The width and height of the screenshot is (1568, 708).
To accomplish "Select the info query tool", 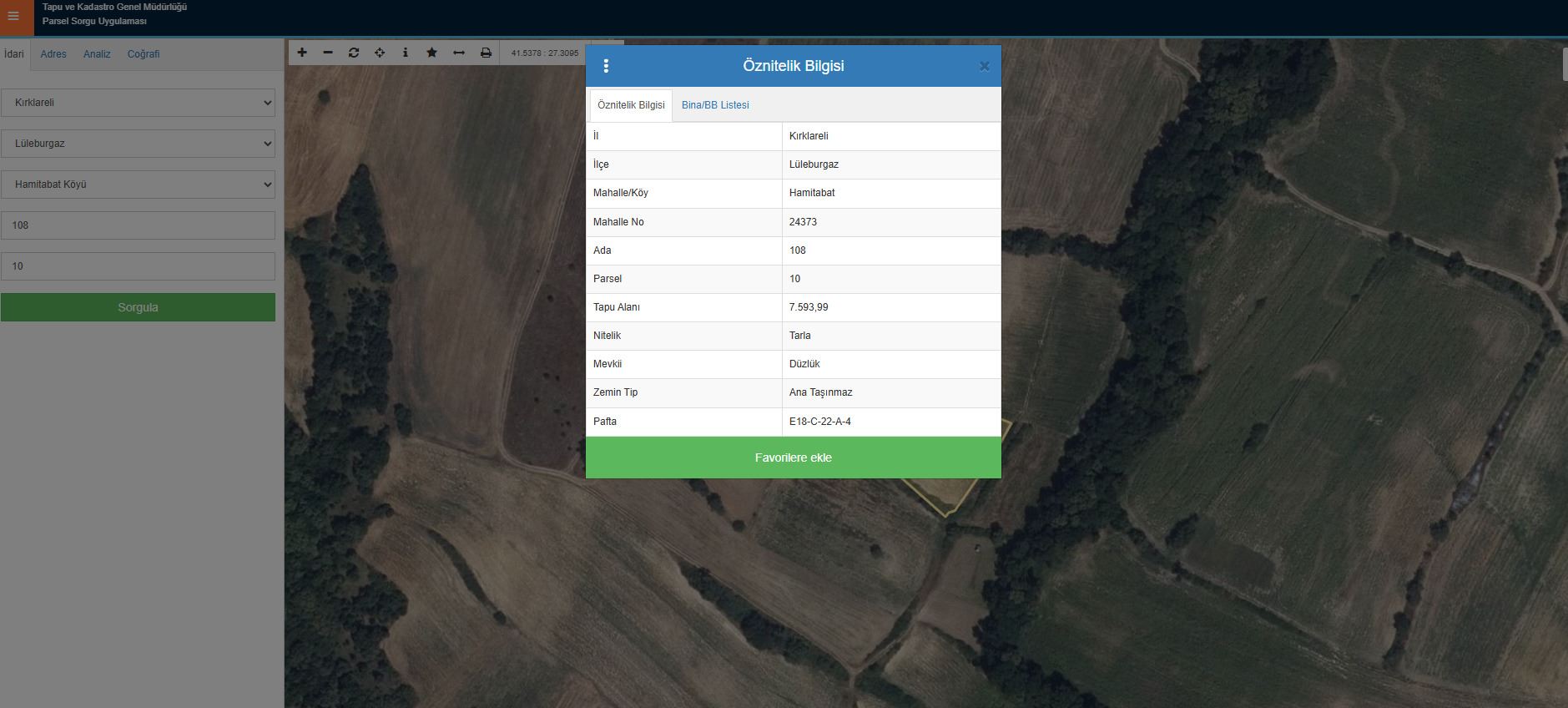I will coord(406,53).
